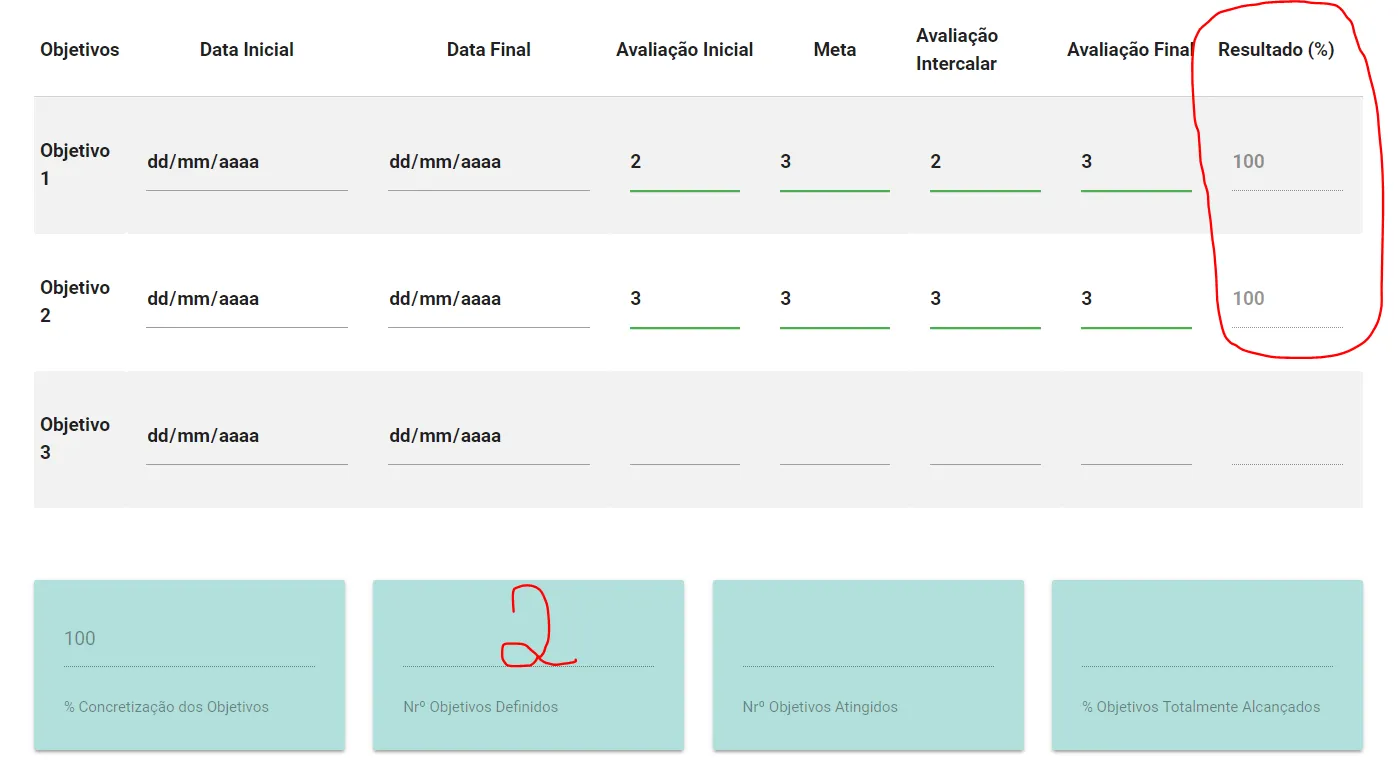
Task: Select the Data Final field for Objetivo 1
Action: pyautogui.click(x=488, y=162)
